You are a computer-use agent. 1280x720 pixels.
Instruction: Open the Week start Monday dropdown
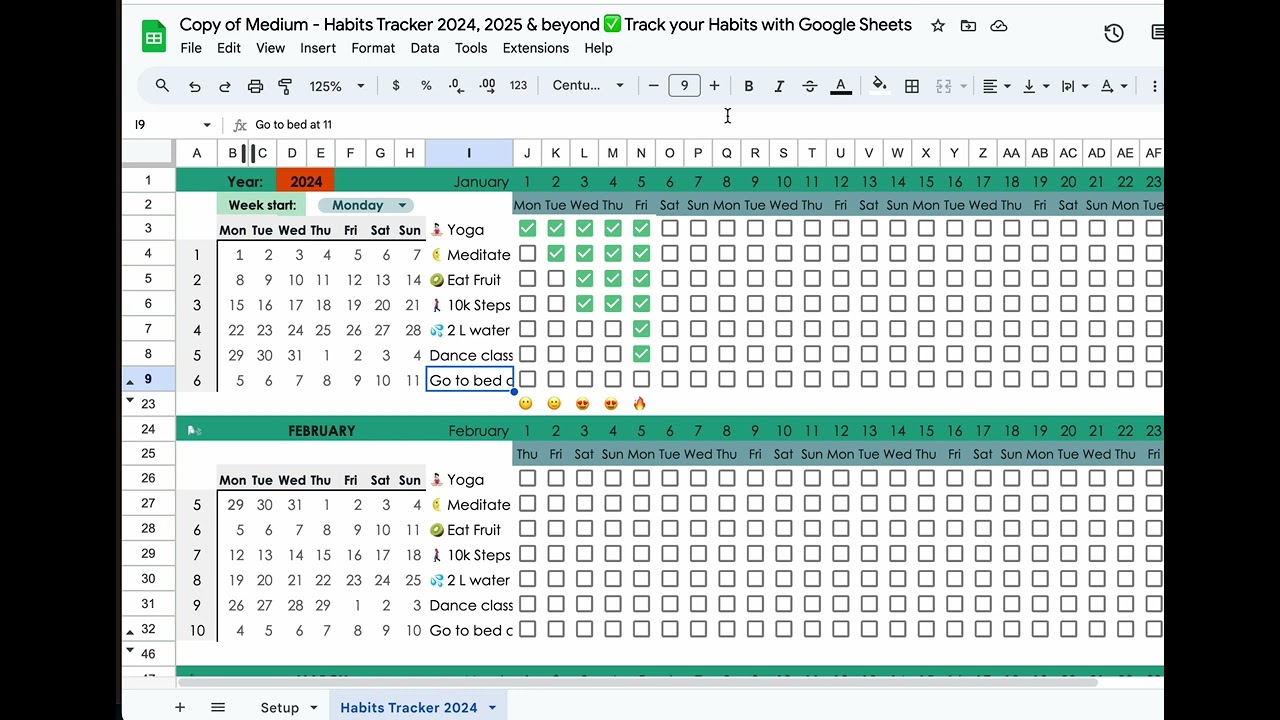click(x=365, y=205)
